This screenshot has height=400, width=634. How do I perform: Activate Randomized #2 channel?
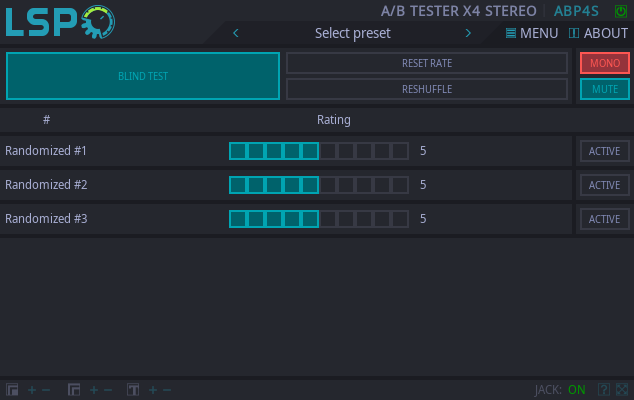click(604, 185)
